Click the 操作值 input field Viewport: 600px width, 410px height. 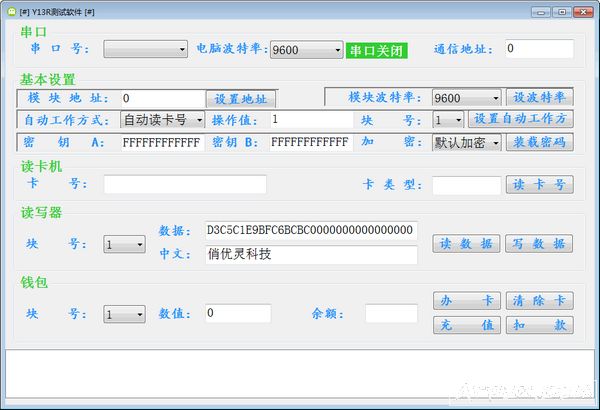(311, 120)
